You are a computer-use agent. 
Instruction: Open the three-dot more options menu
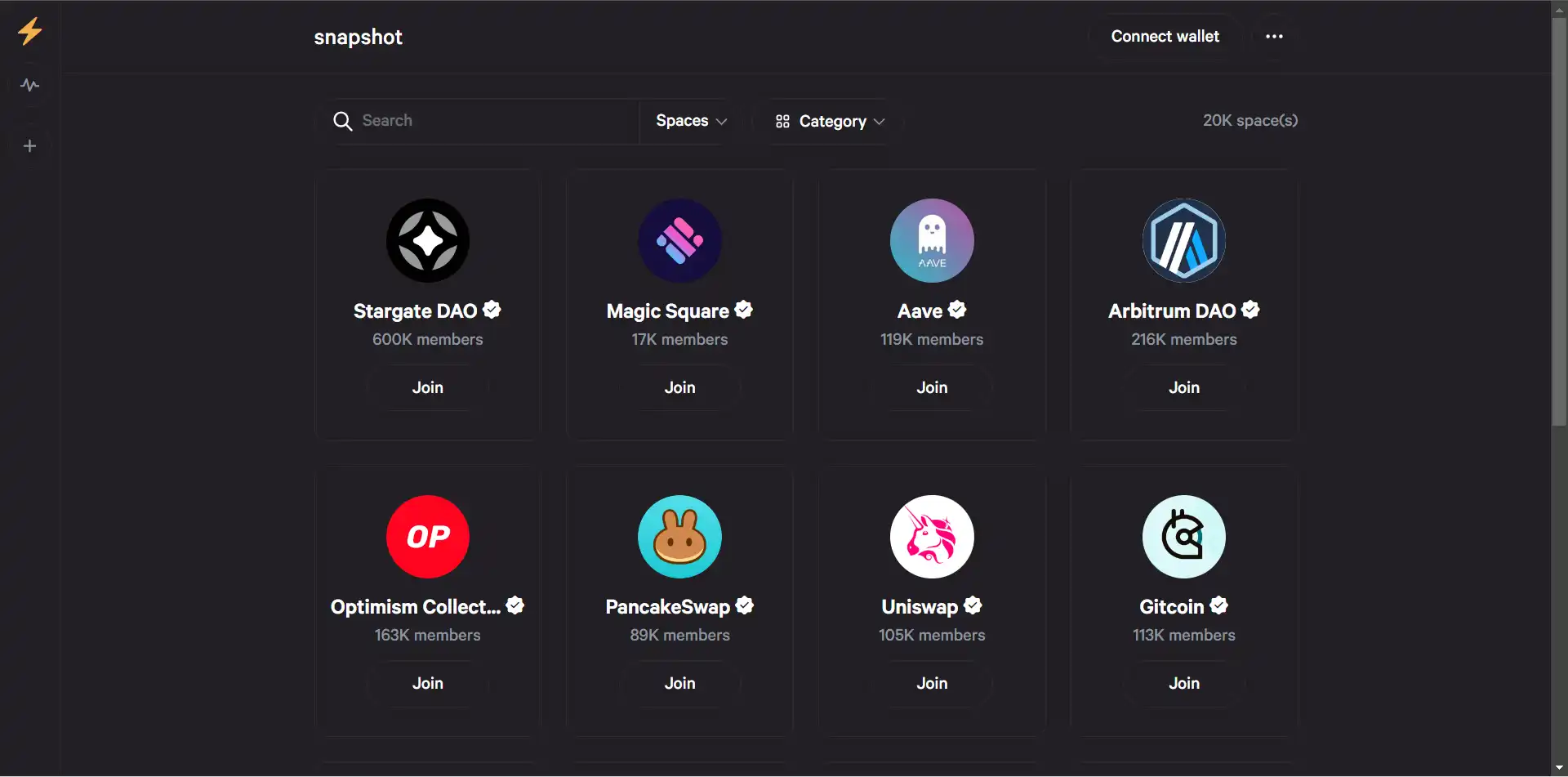click(1274, 37)
